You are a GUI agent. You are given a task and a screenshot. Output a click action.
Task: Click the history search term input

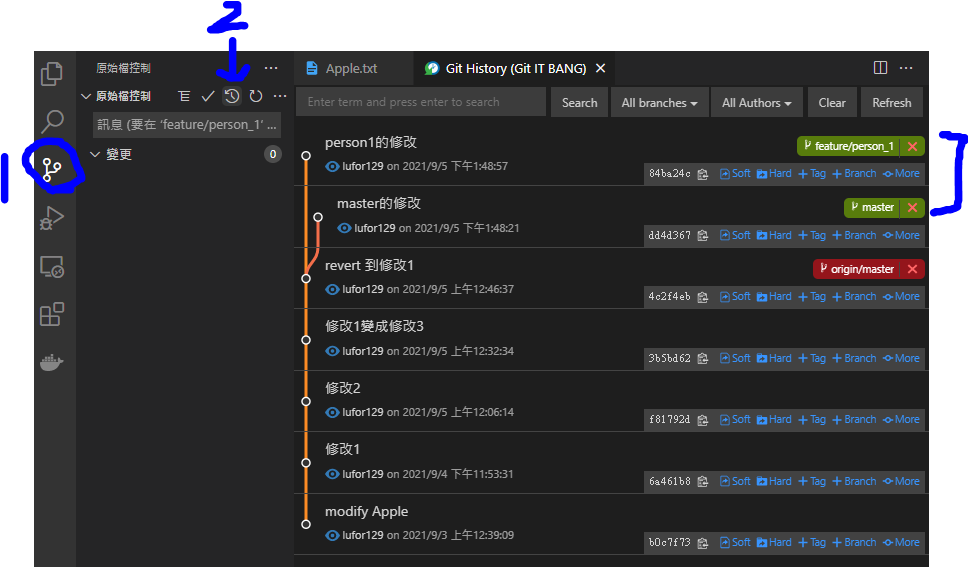[421, 102]
